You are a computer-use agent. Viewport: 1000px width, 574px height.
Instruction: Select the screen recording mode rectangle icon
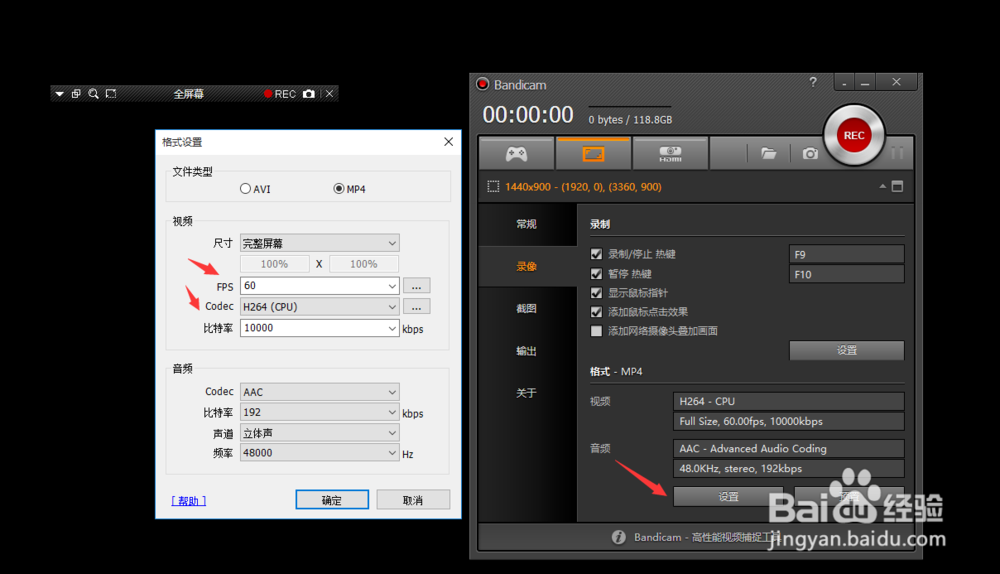[x=593, y=154]
